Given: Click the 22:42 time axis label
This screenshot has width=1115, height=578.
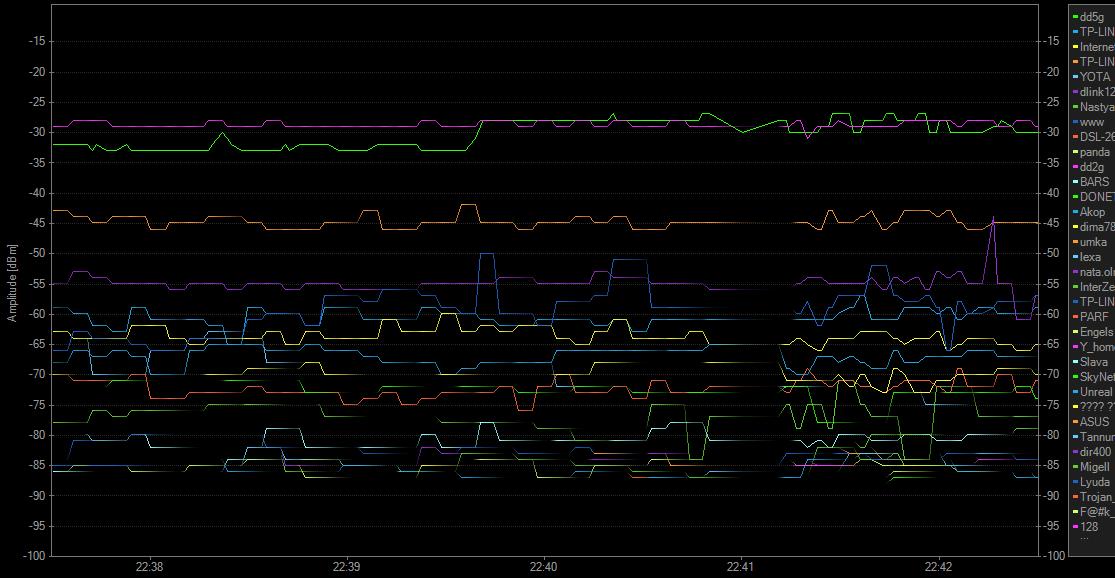Looking at the screenshot, I should click(939, 567).
